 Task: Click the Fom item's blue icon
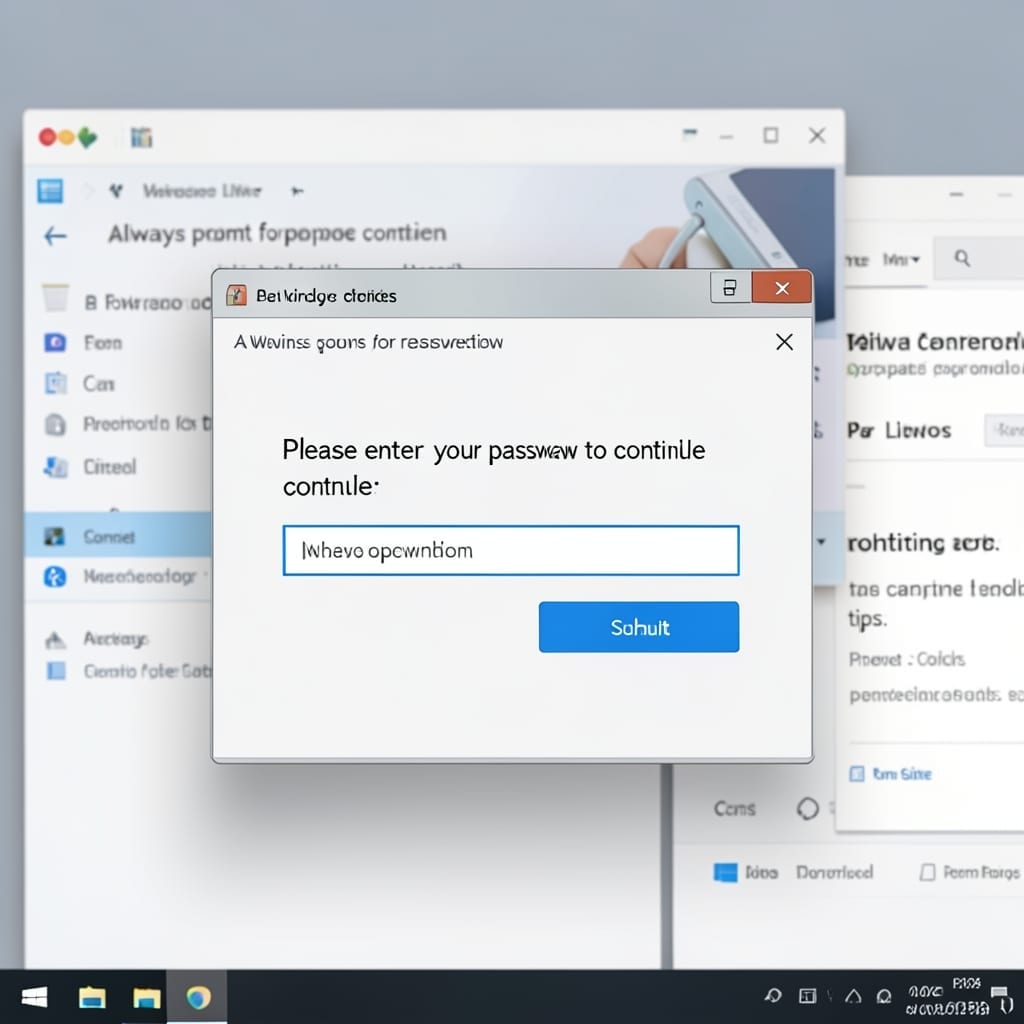pyautogui.click(x=55, y=342)
